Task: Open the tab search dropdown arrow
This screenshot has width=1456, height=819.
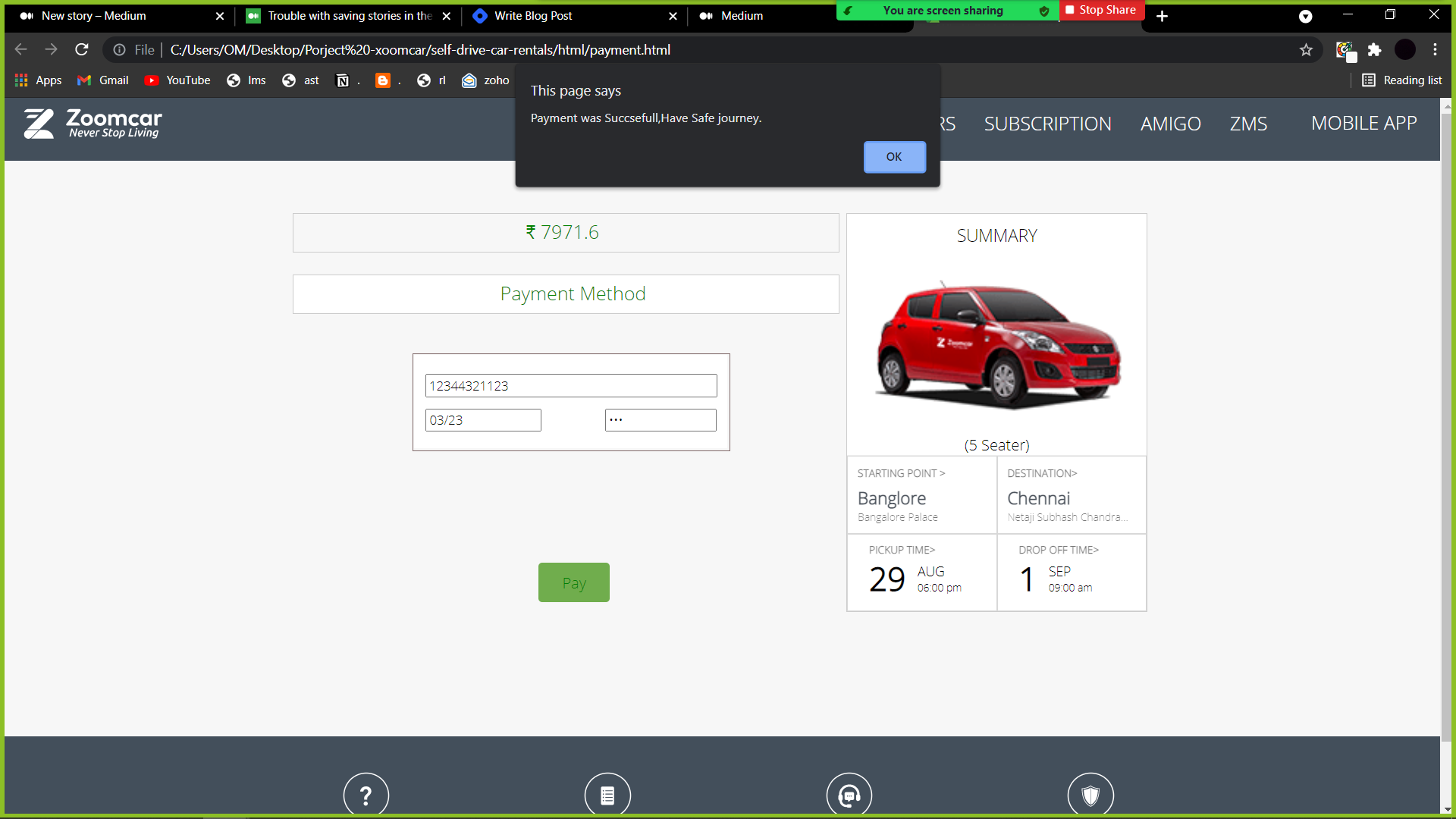Action: (1305, 16)
